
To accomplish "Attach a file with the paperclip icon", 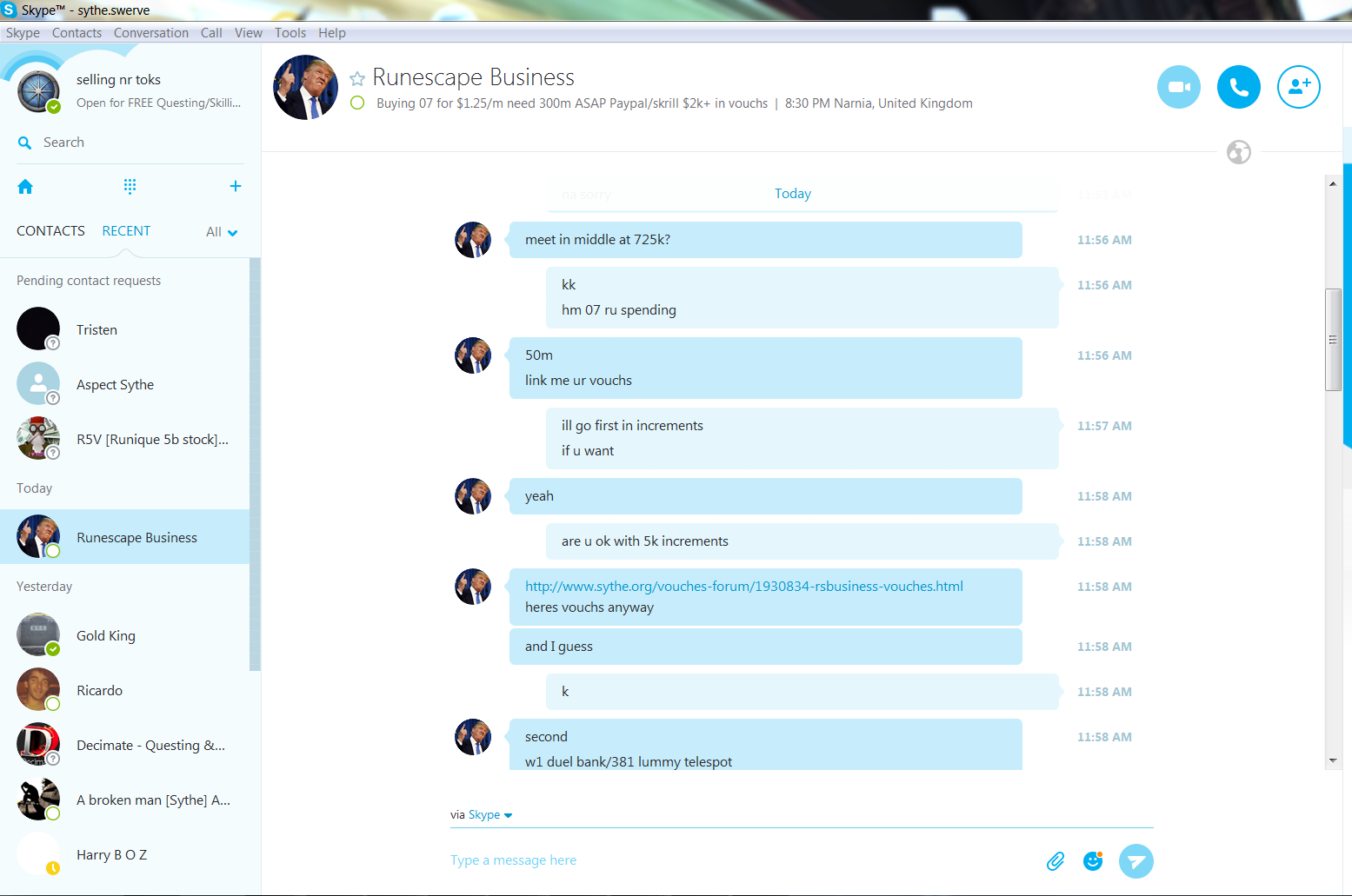I will [1056, 861].
